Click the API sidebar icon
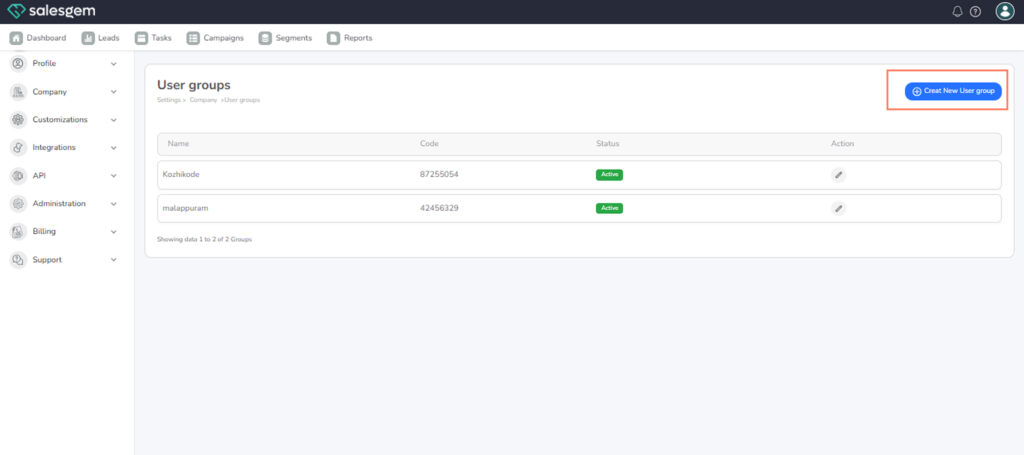 point(18,176)
